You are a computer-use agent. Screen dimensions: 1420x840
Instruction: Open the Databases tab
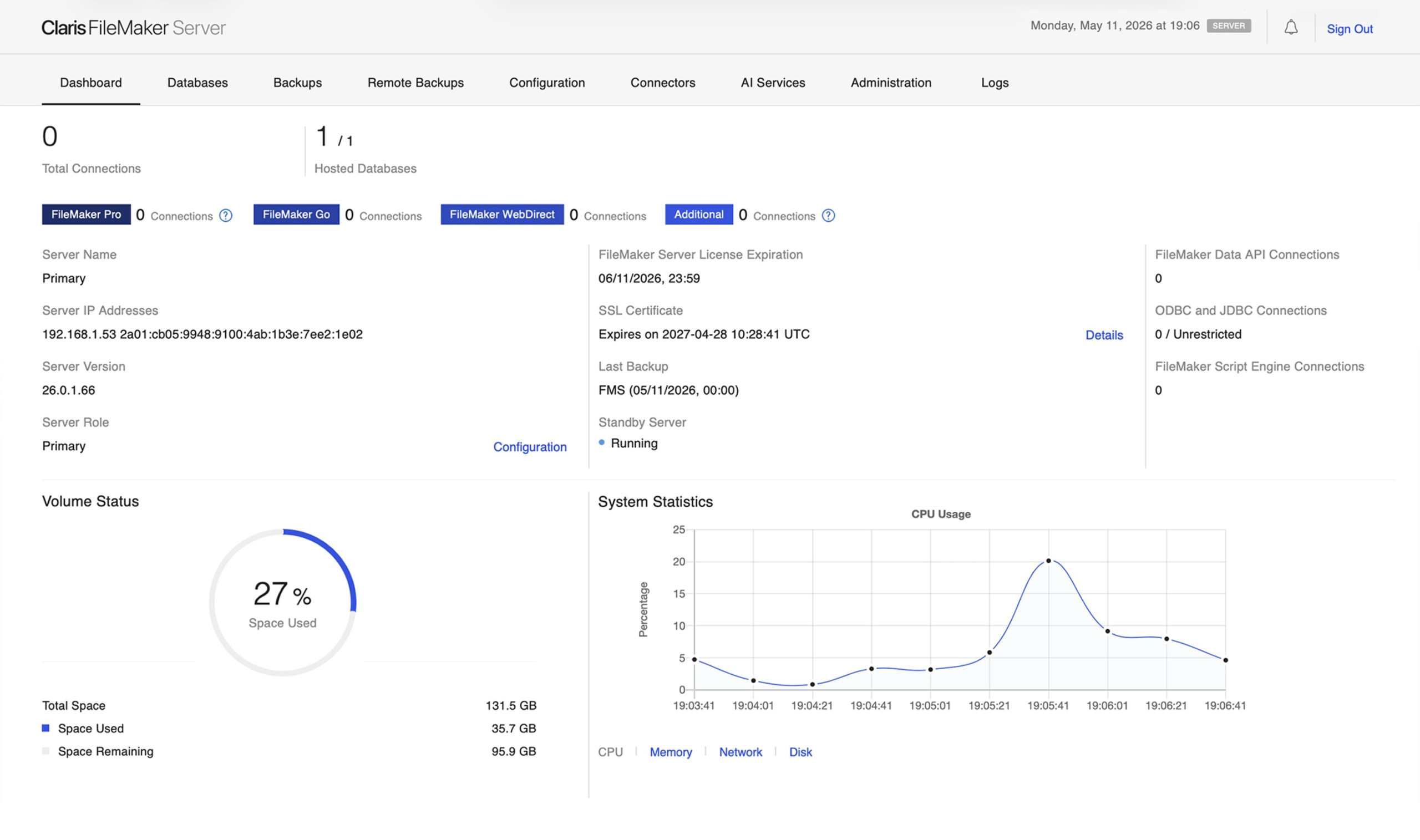coord(197,83)
